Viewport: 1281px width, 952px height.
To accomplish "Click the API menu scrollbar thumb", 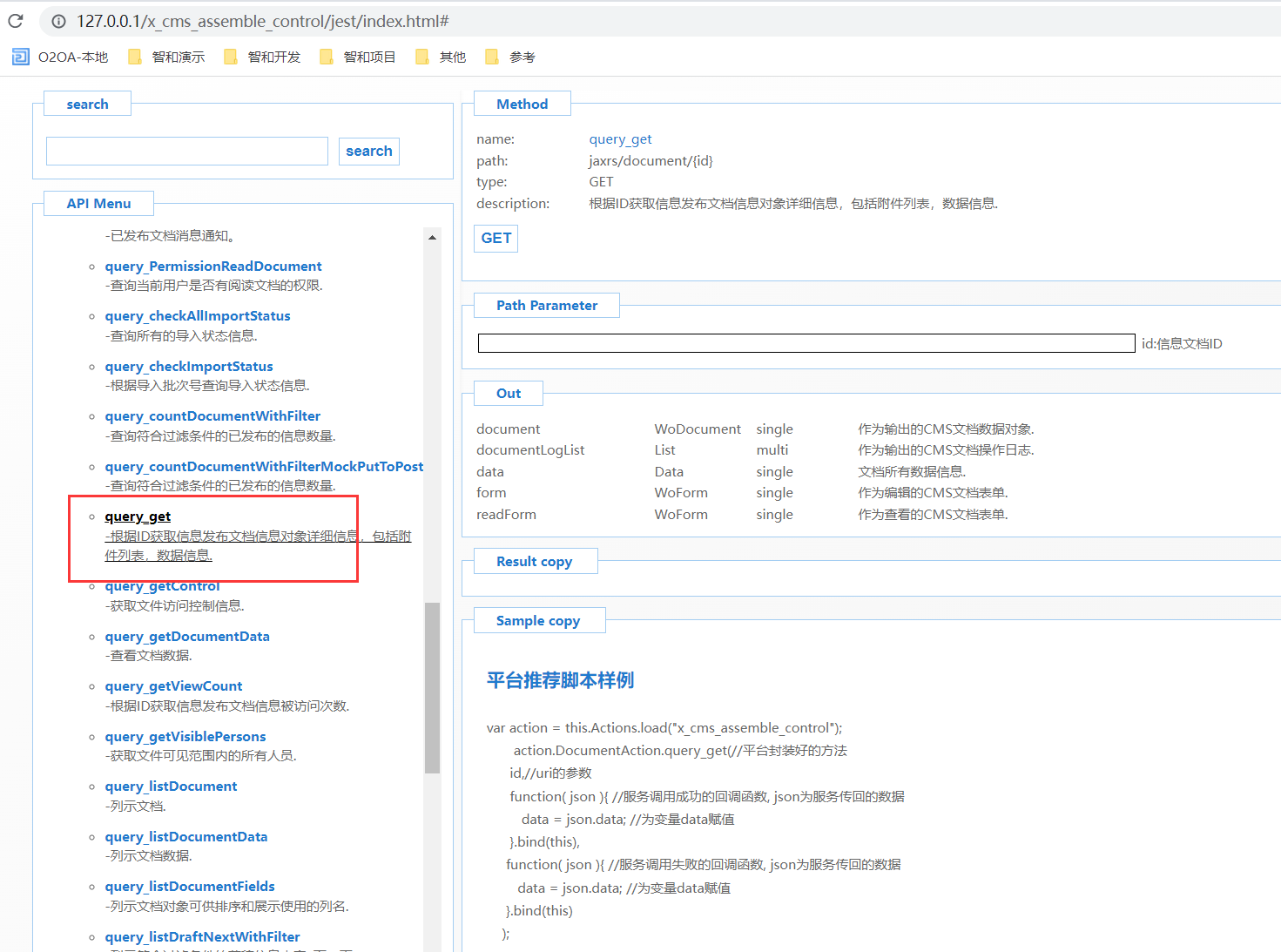I will [432, 686].
